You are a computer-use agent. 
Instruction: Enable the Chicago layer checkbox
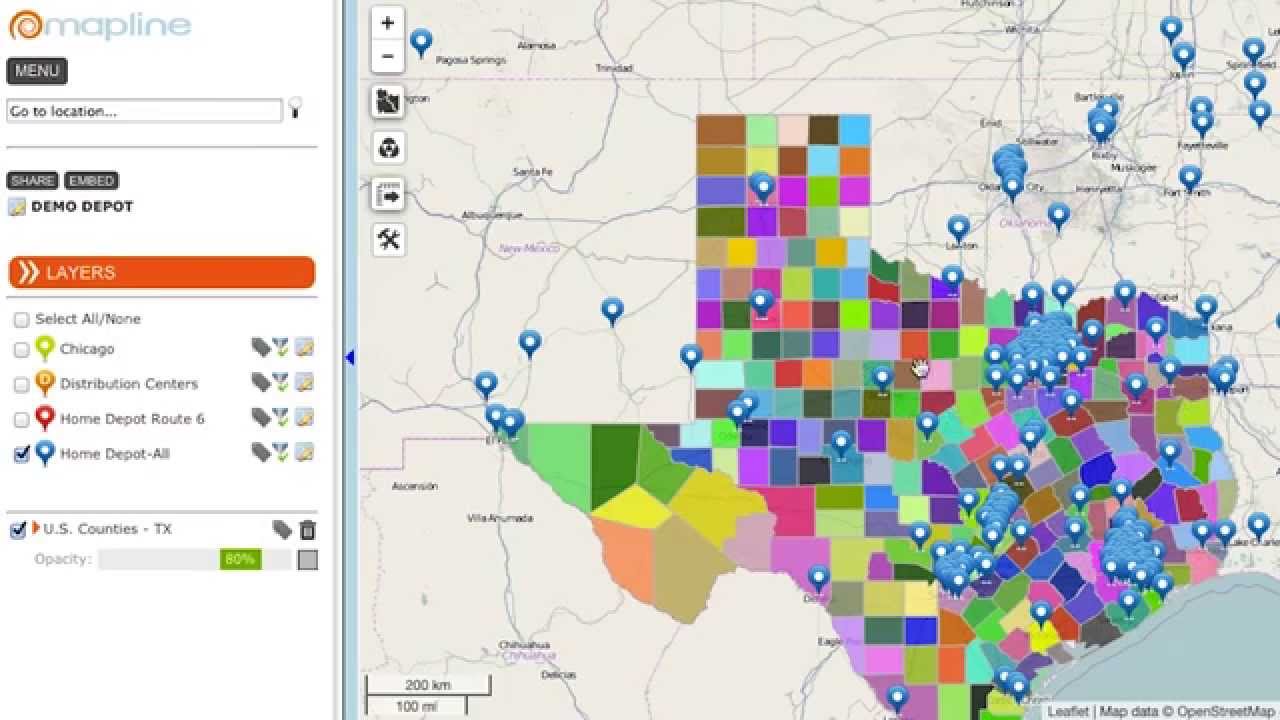point(21,350)
